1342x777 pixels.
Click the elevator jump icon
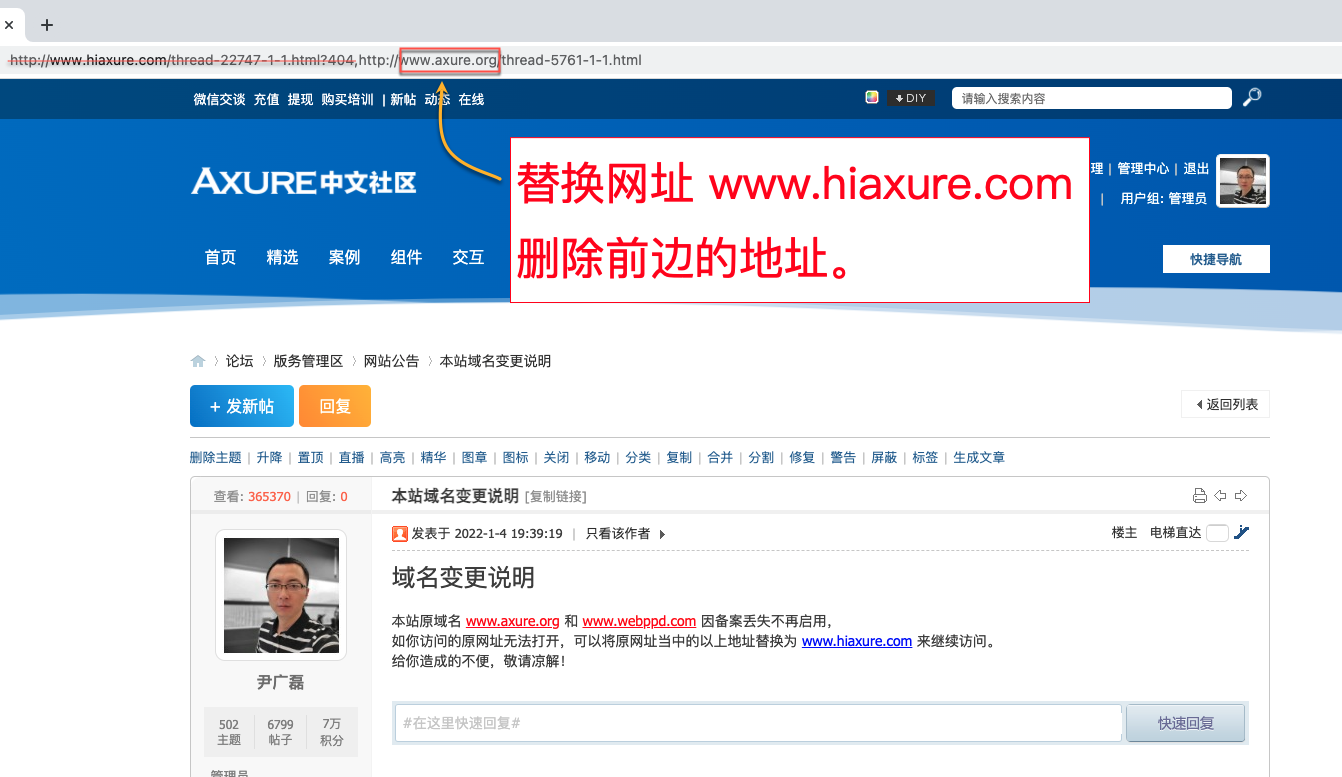click(x=1241, y=533)
